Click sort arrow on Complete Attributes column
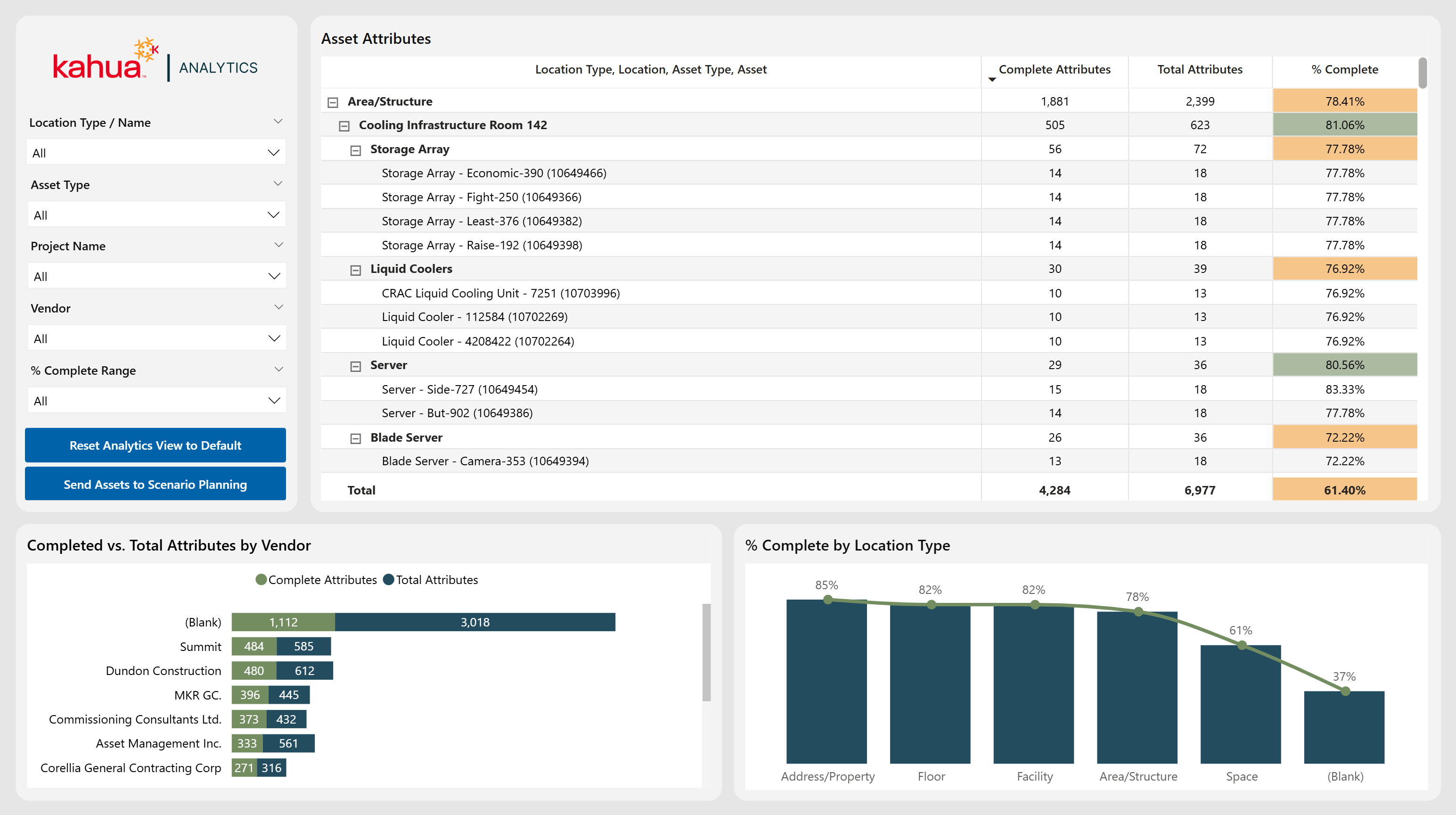 click(992, 80)
